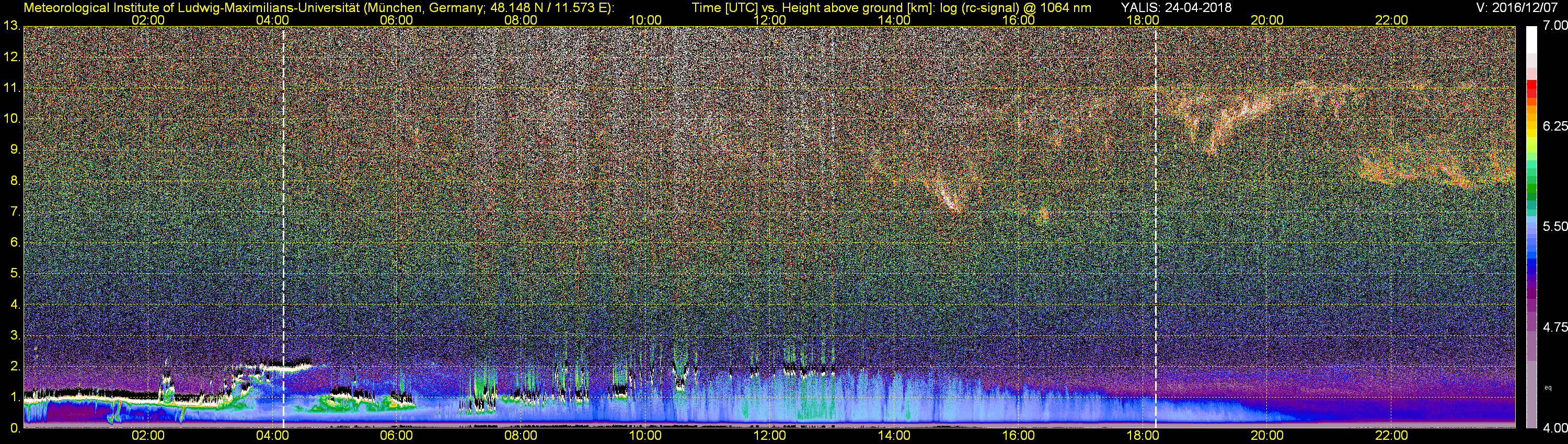Click the 5 km height axis label
The image size is (1568, 444).
(x=15, y=274)
